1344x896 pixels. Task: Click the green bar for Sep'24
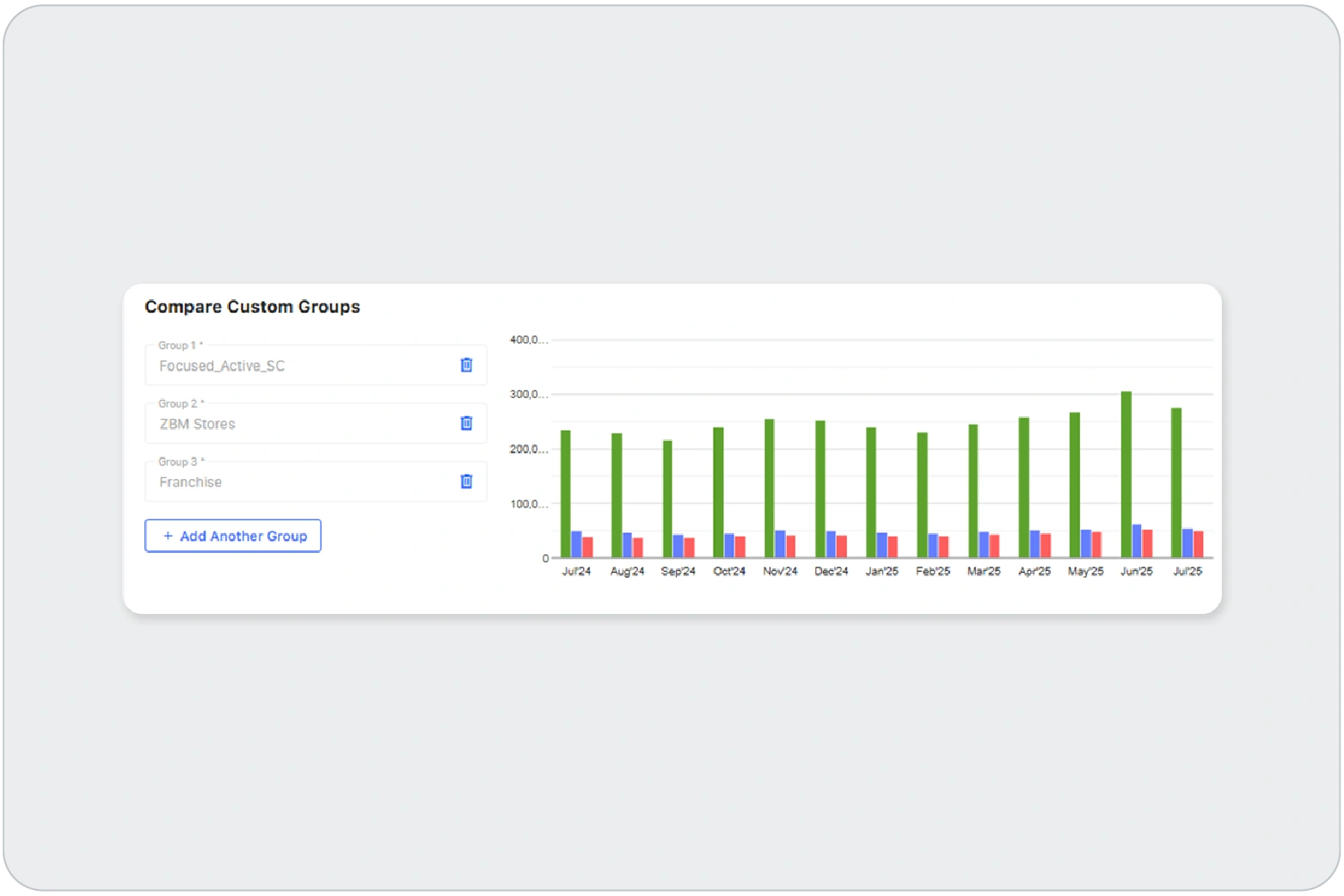click(x=667, y=499)
